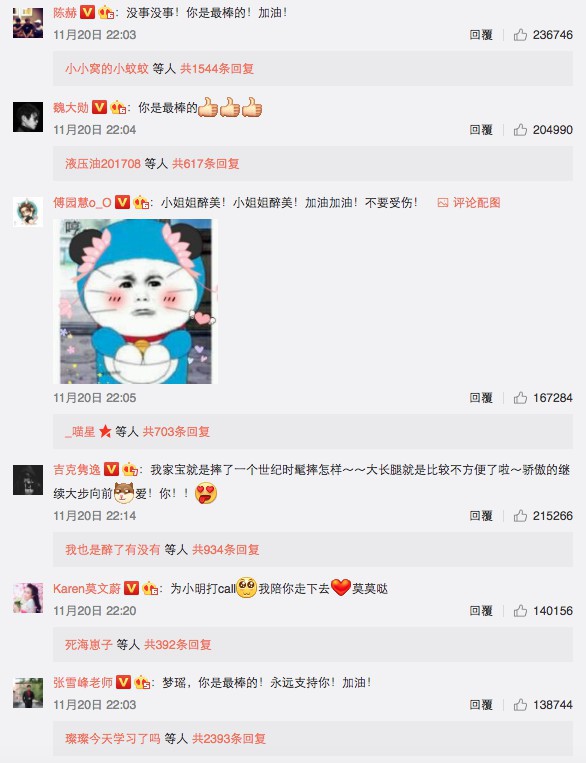Expand 共1544条回复 under 陈赫's comment
This screenshot has width=586, height=763.
click(217, 69)
